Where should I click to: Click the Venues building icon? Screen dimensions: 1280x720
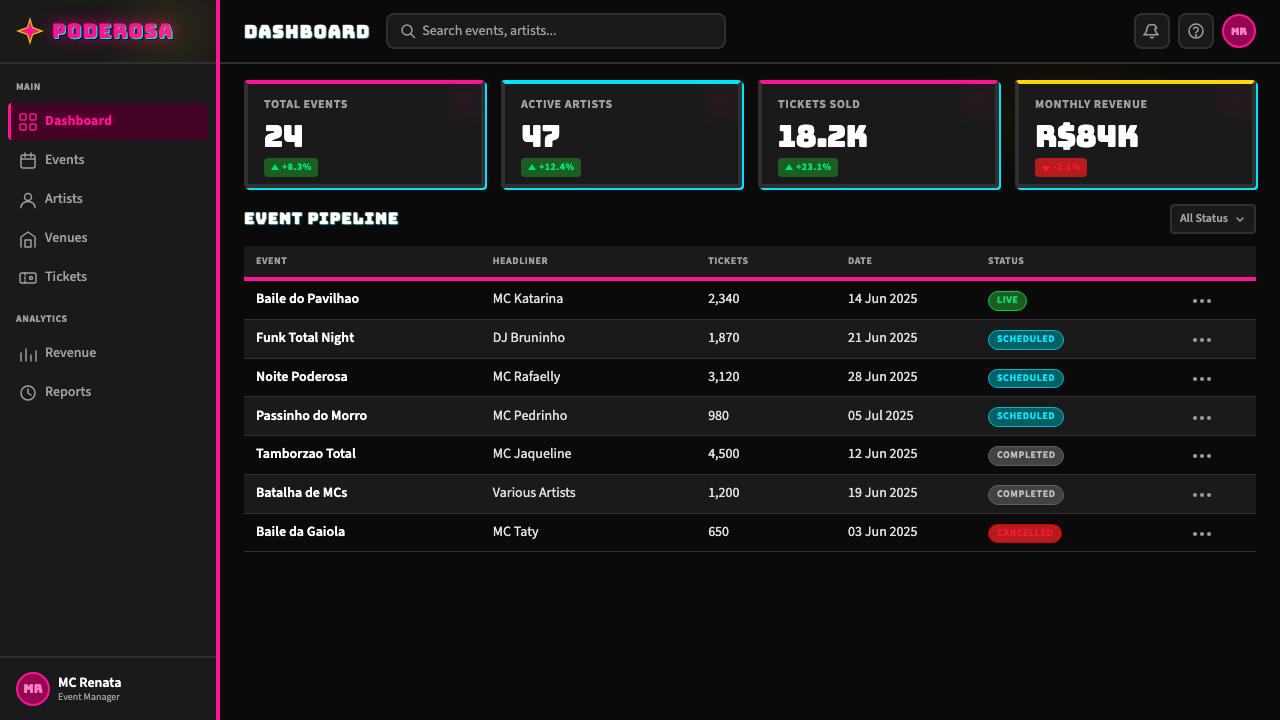[x=28, y=238]
